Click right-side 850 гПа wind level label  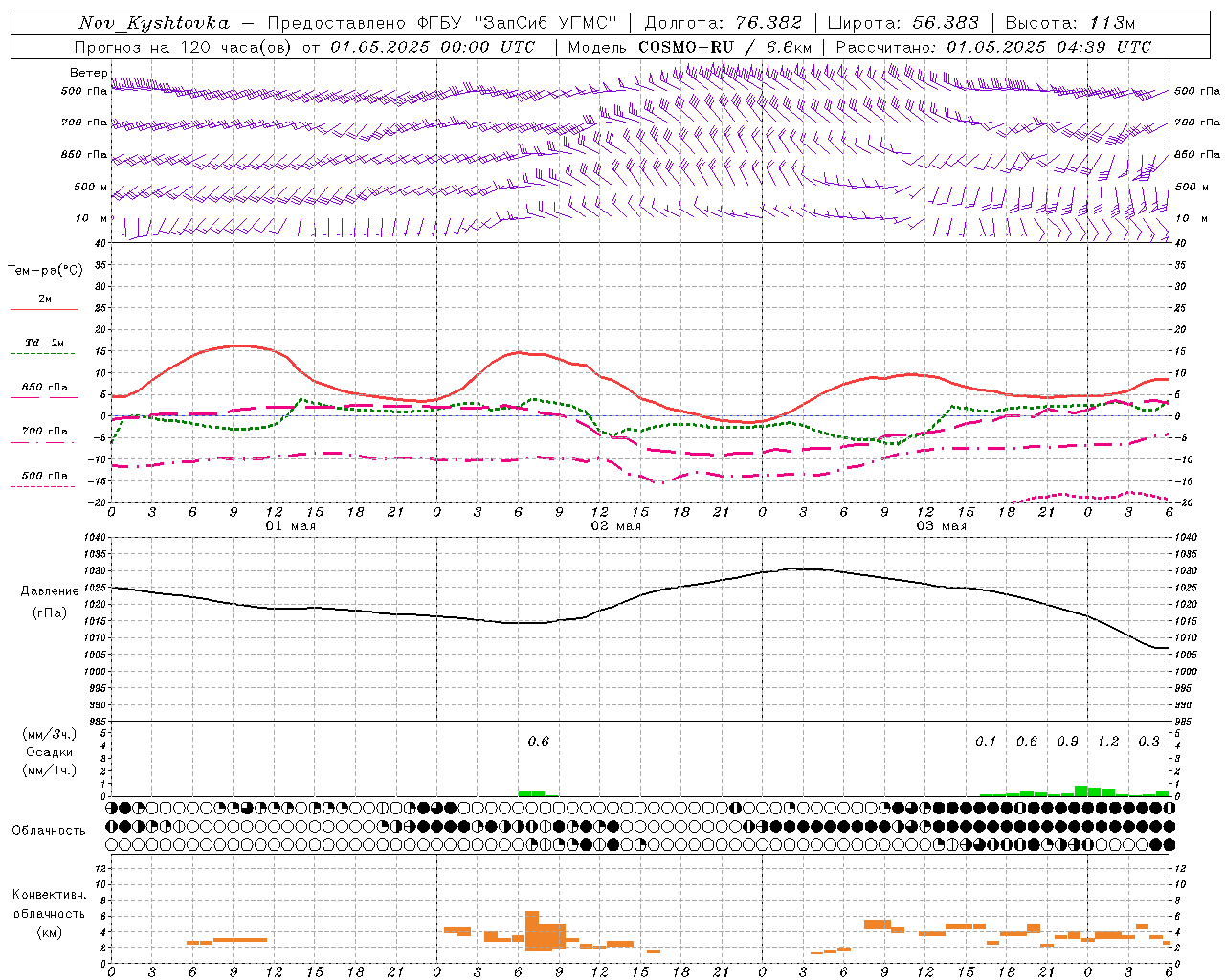pos(1197,154)
